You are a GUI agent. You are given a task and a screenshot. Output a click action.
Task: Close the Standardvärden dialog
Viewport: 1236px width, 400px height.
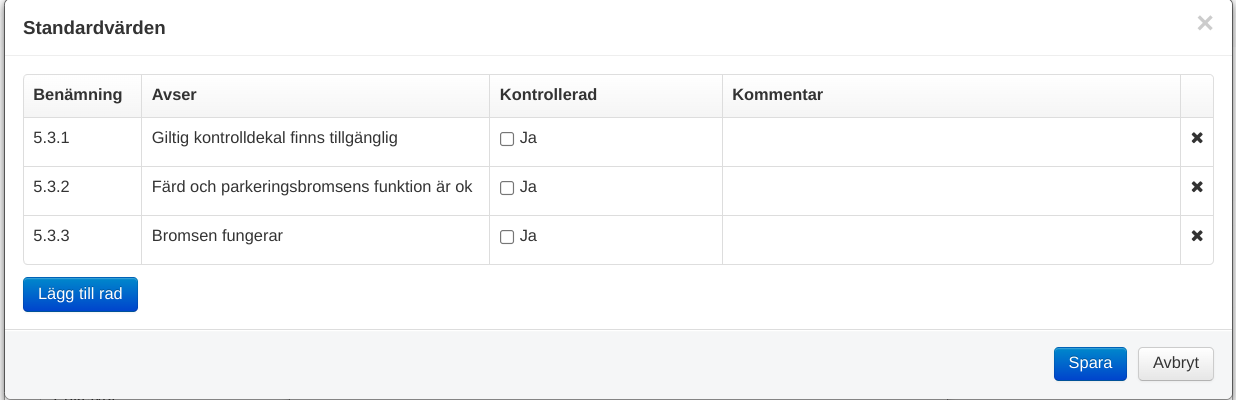coord(1205,23)
